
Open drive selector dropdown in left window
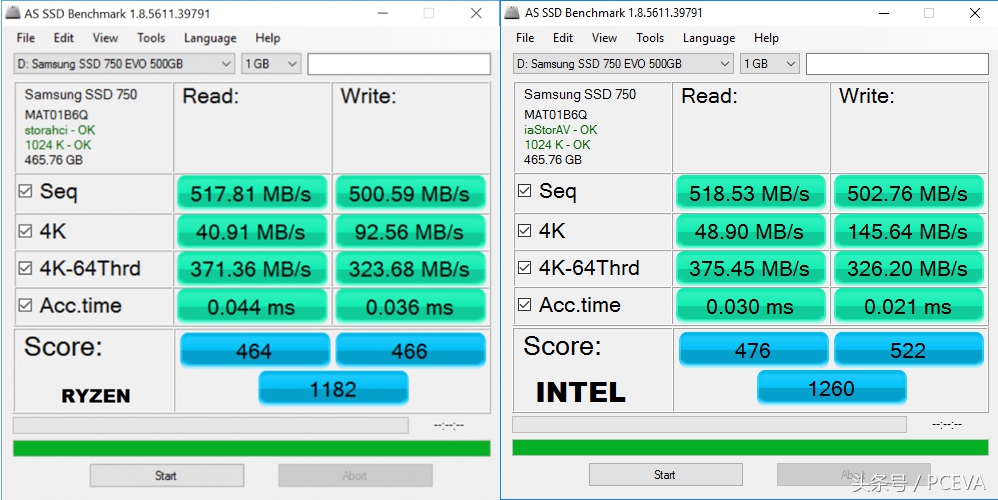coord(124,64)
